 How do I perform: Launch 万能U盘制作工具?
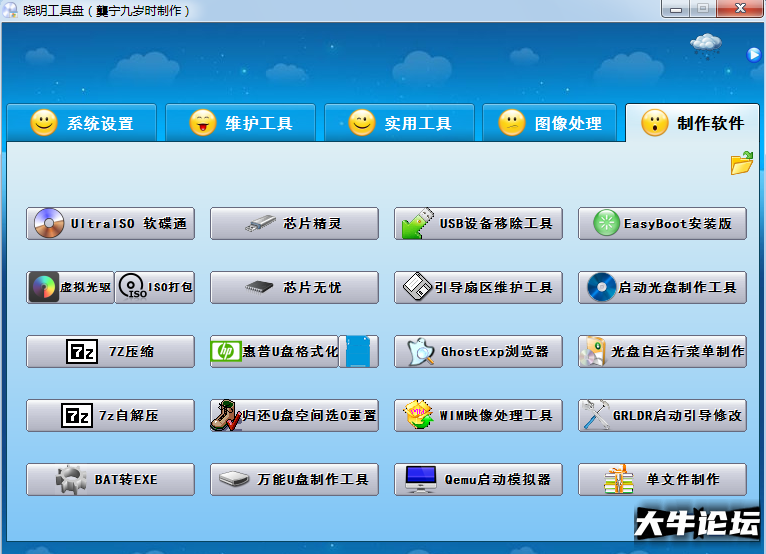tap(294, 479)
